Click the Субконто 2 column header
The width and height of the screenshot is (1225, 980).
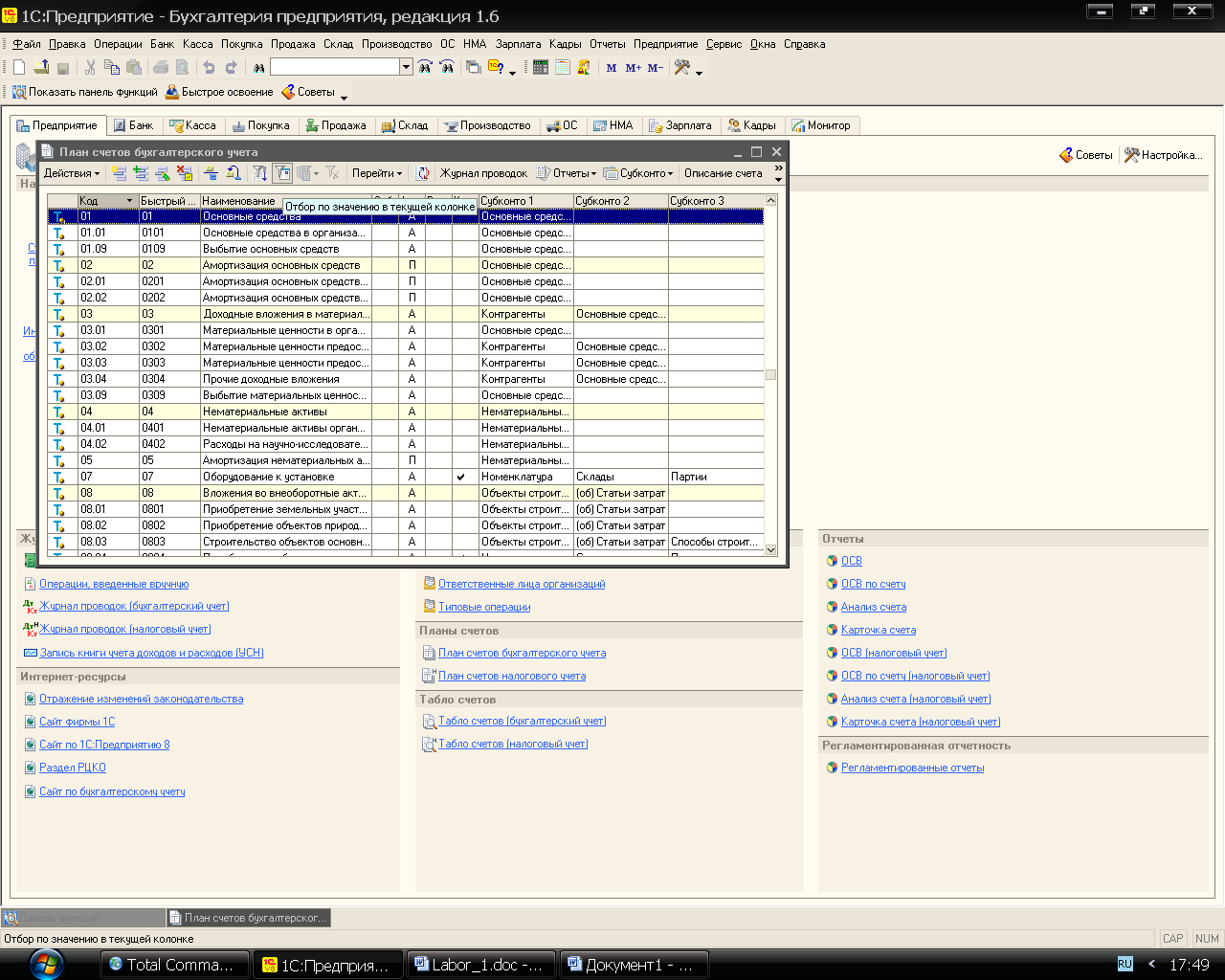click(621, 201)
